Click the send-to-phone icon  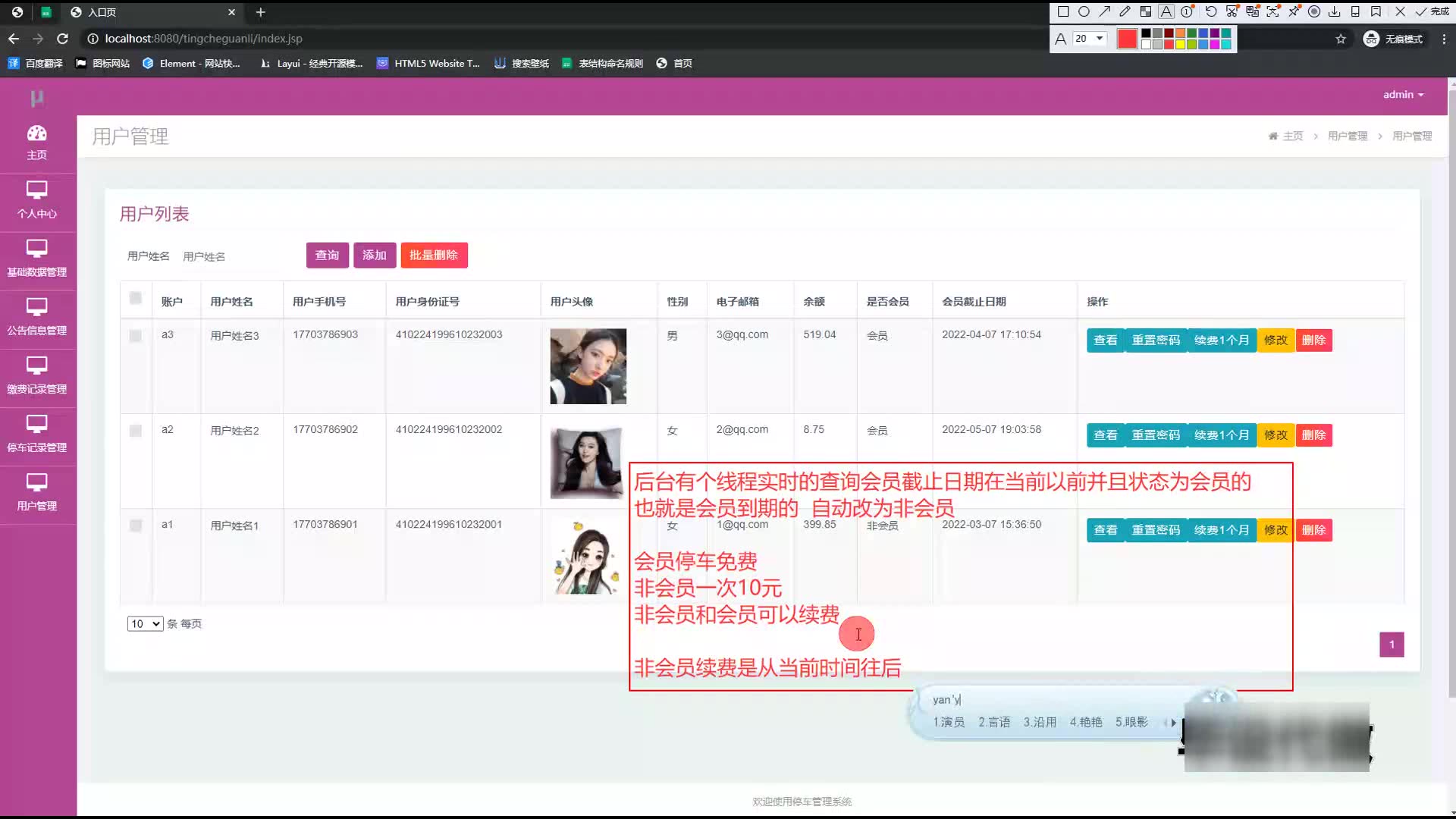1355,11
